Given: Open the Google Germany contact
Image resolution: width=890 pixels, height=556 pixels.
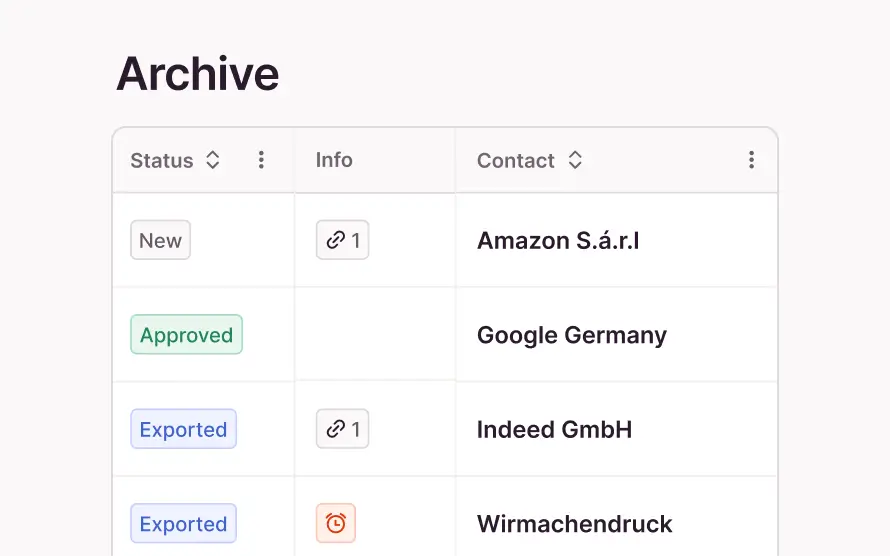Looking at the screenshot, I should 571,335.
